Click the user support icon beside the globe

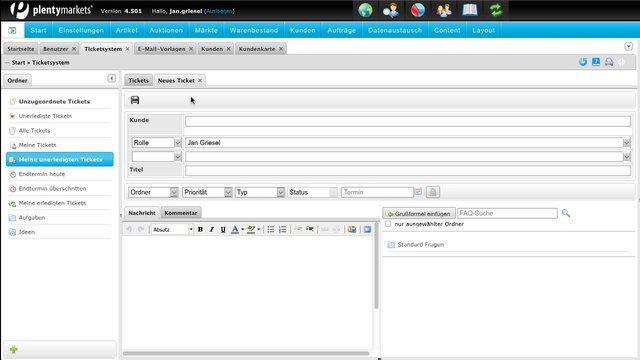tap(391, 10)
